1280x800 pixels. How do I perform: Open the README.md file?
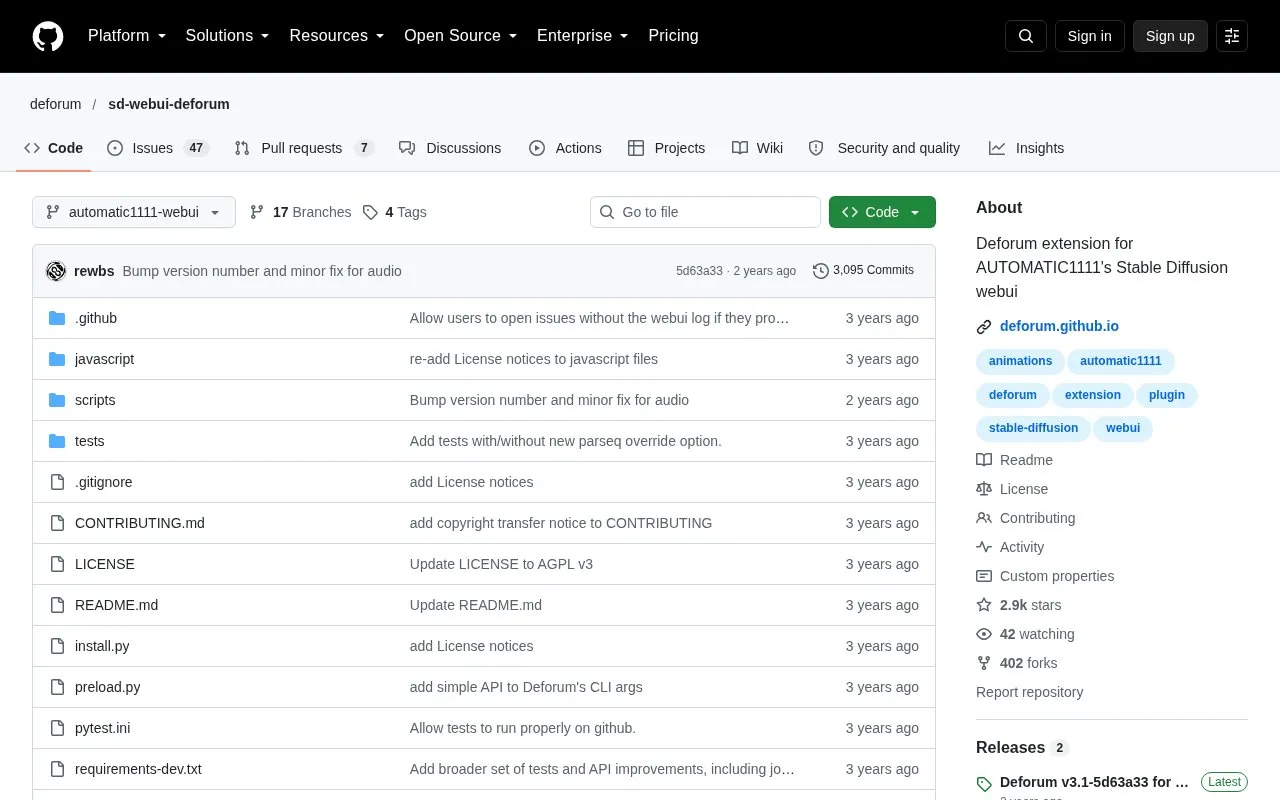pyautogui.click(x=116, y=605)
